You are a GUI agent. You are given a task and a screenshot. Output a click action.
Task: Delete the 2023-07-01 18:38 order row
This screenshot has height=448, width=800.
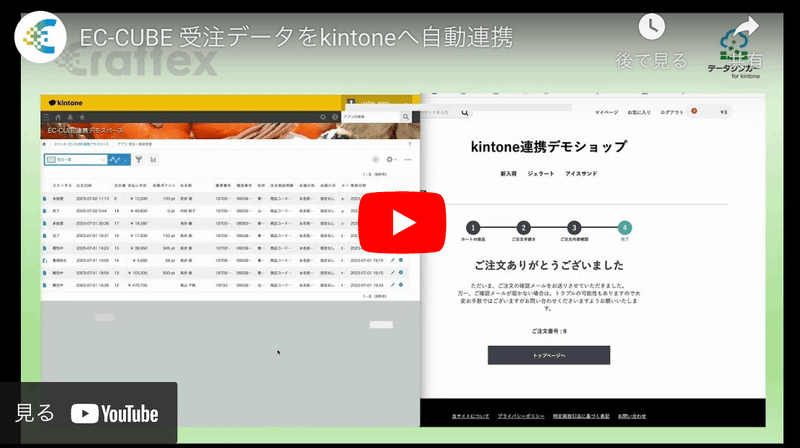point(401,285)
